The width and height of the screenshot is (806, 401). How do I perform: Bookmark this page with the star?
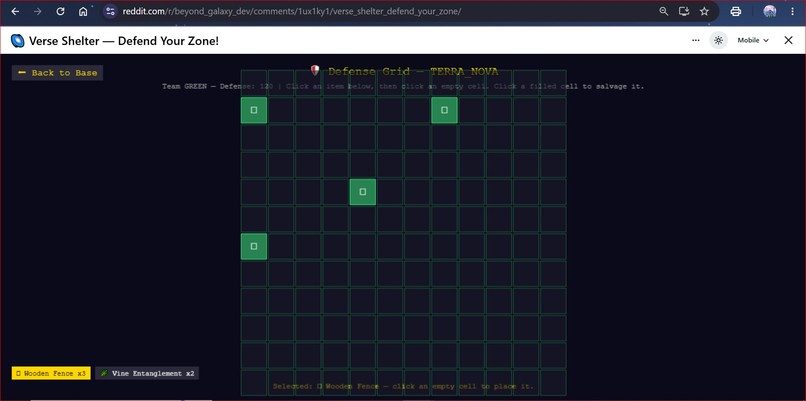704,11
